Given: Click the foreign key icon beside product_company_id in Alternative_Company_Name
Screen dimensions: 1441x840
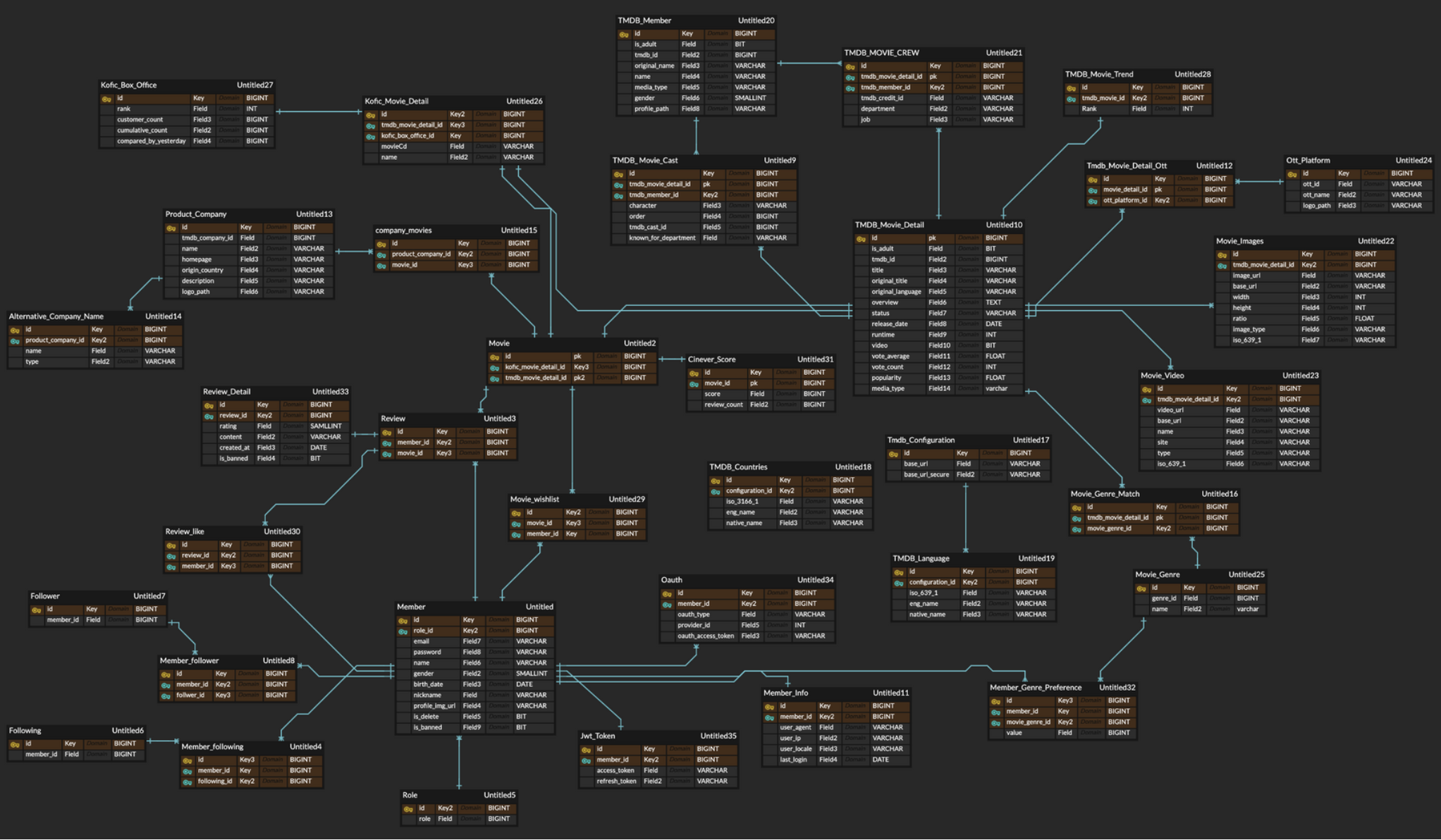Looking at the screenshot, I should (15, 341).
